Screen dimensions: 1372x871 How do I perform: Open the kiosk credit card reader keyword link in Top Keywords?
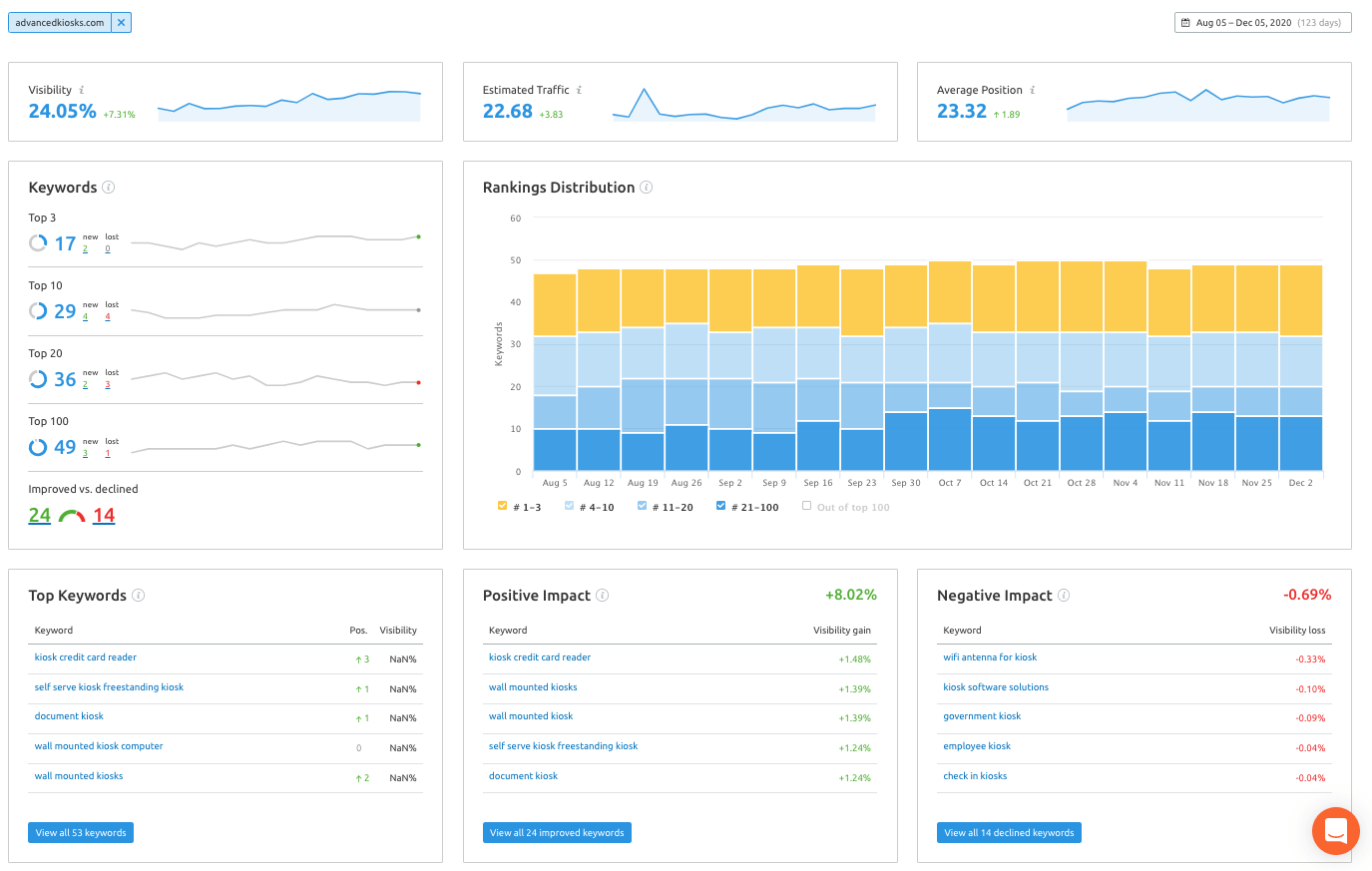coord(86,657)
